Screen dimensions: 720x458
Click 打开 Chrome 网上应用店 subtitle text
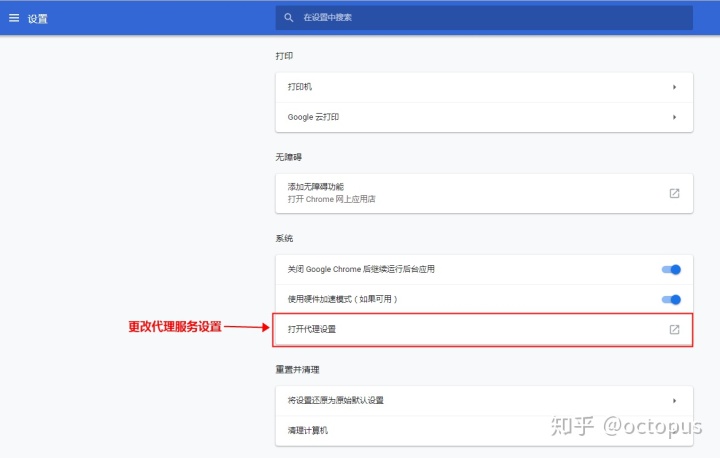(x=331, y=199)
